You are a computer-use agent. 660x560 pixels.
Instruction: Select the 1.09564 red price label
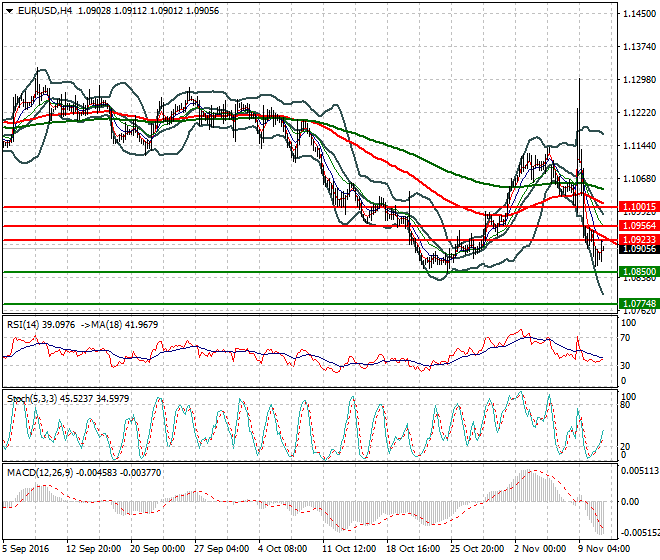point(639,226)
